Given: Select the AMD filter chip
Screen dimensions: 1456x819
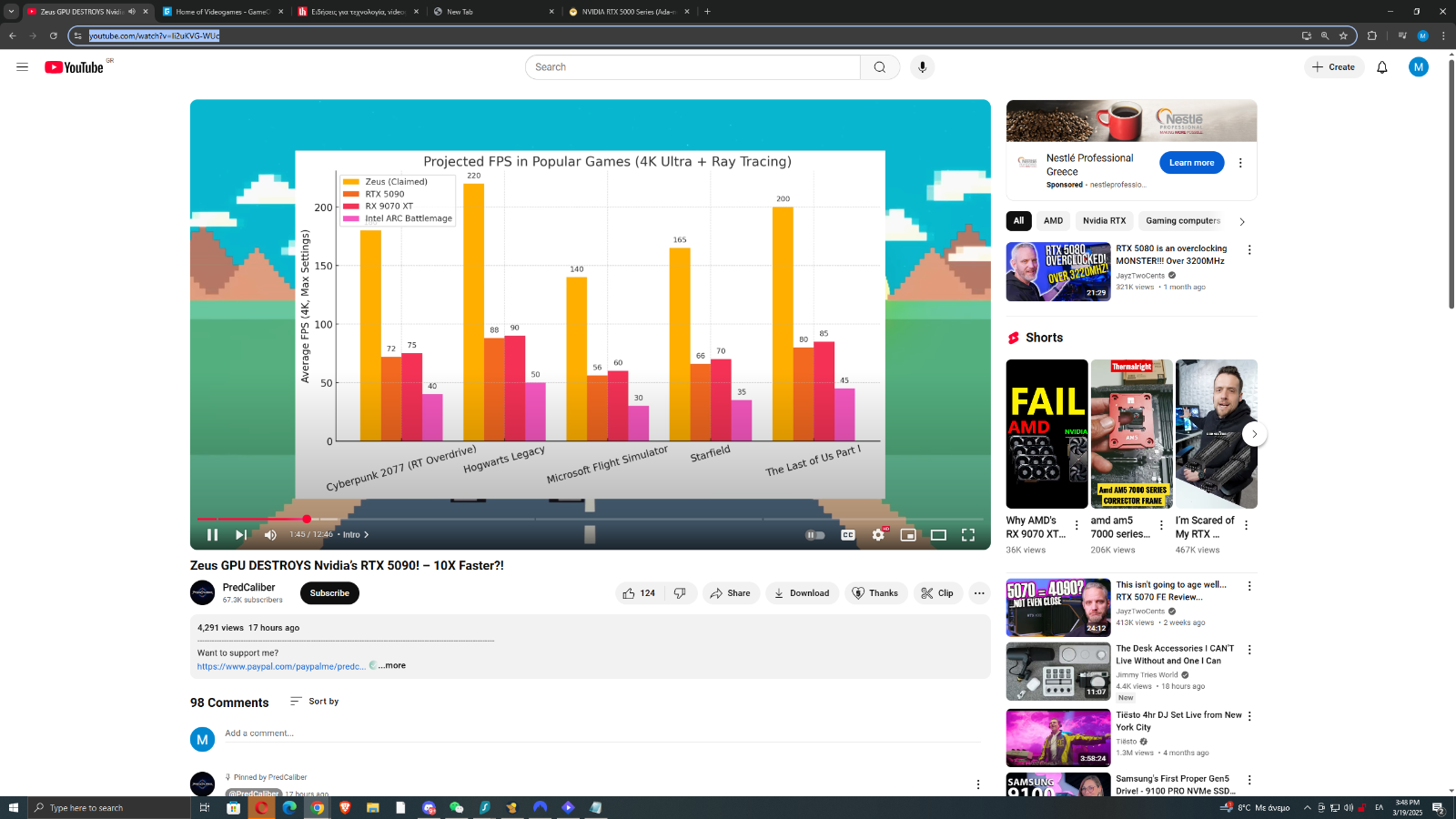Looking at the screenshot, I should (x=1053, y=221).
